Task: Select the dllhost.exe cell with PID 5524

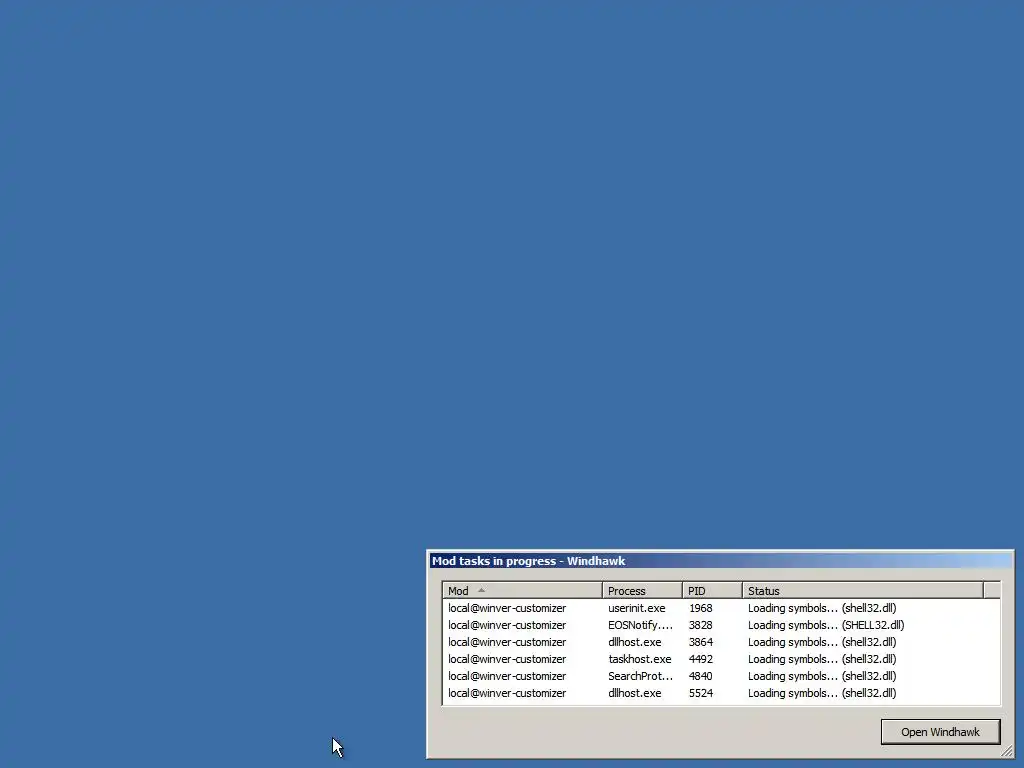Action: [x=634, y=693]
